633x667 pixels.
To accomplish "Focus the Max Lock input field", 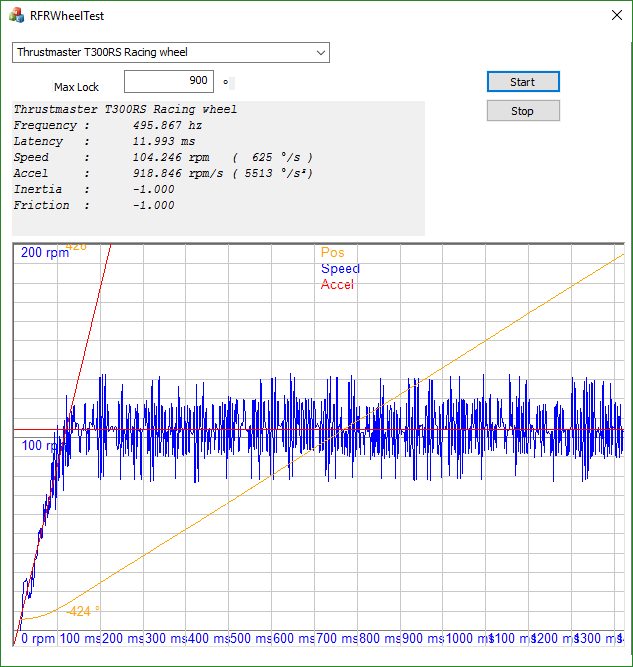I will (168, 81).
